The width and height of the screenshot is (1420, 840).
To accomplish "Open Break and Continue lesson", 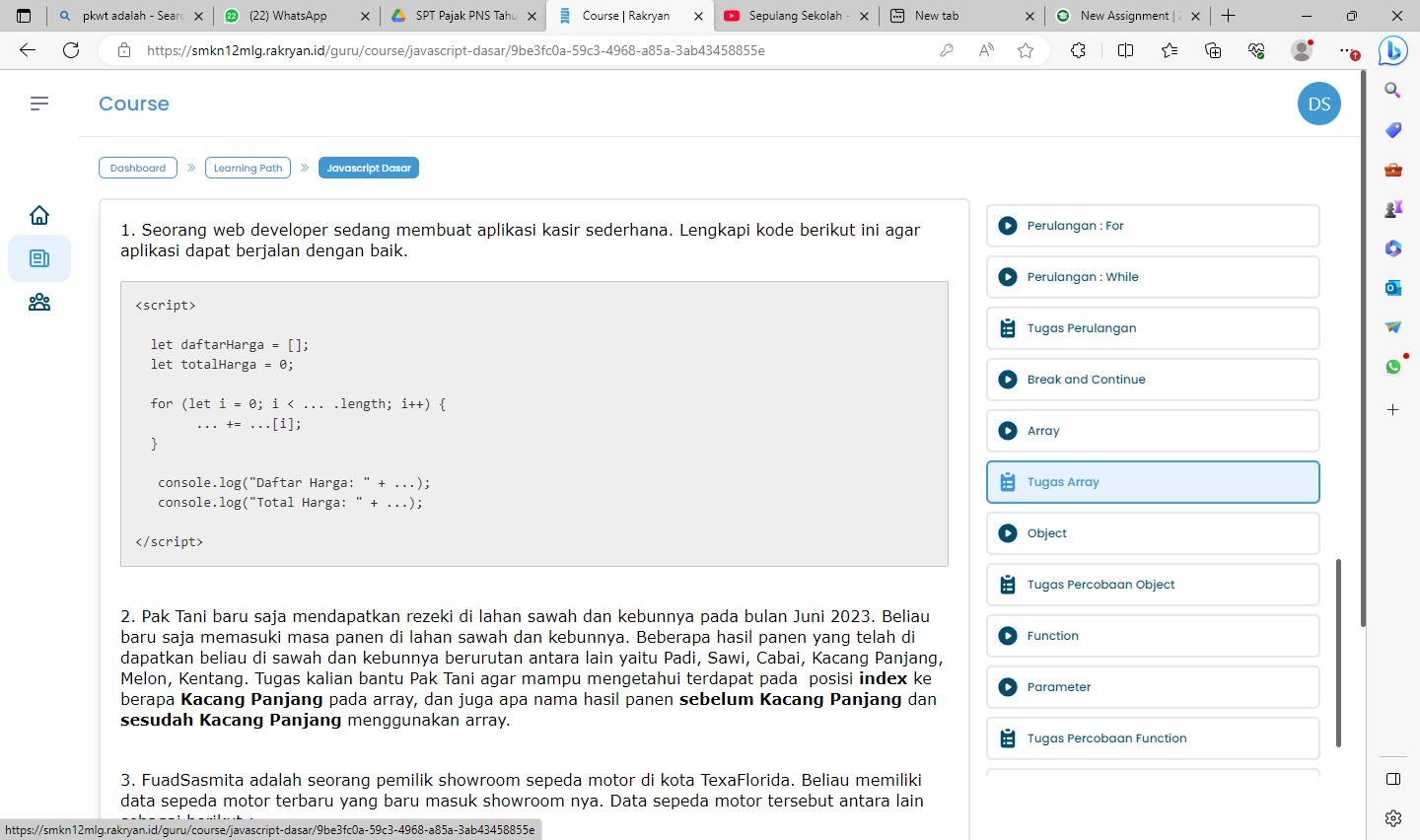I will tap(1153, 380).
